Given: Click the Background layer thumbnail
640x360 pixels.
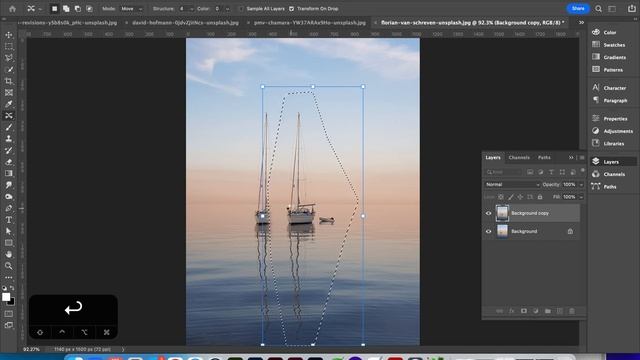Looking at the screenshot, I should tap(502, 231).
